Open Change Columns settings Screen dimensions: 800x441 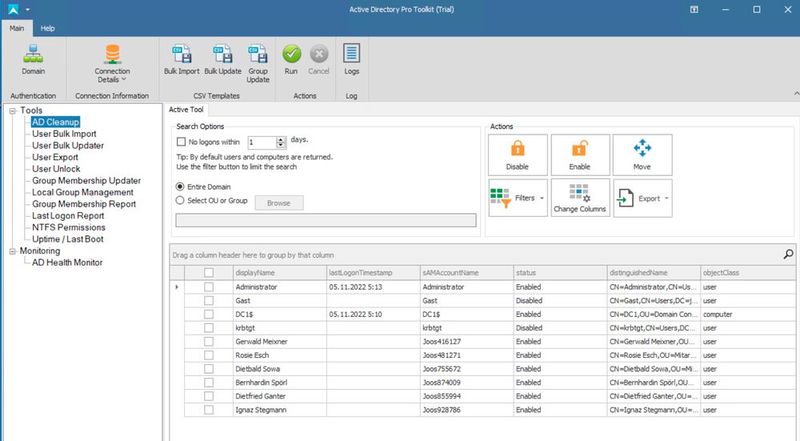580,198
